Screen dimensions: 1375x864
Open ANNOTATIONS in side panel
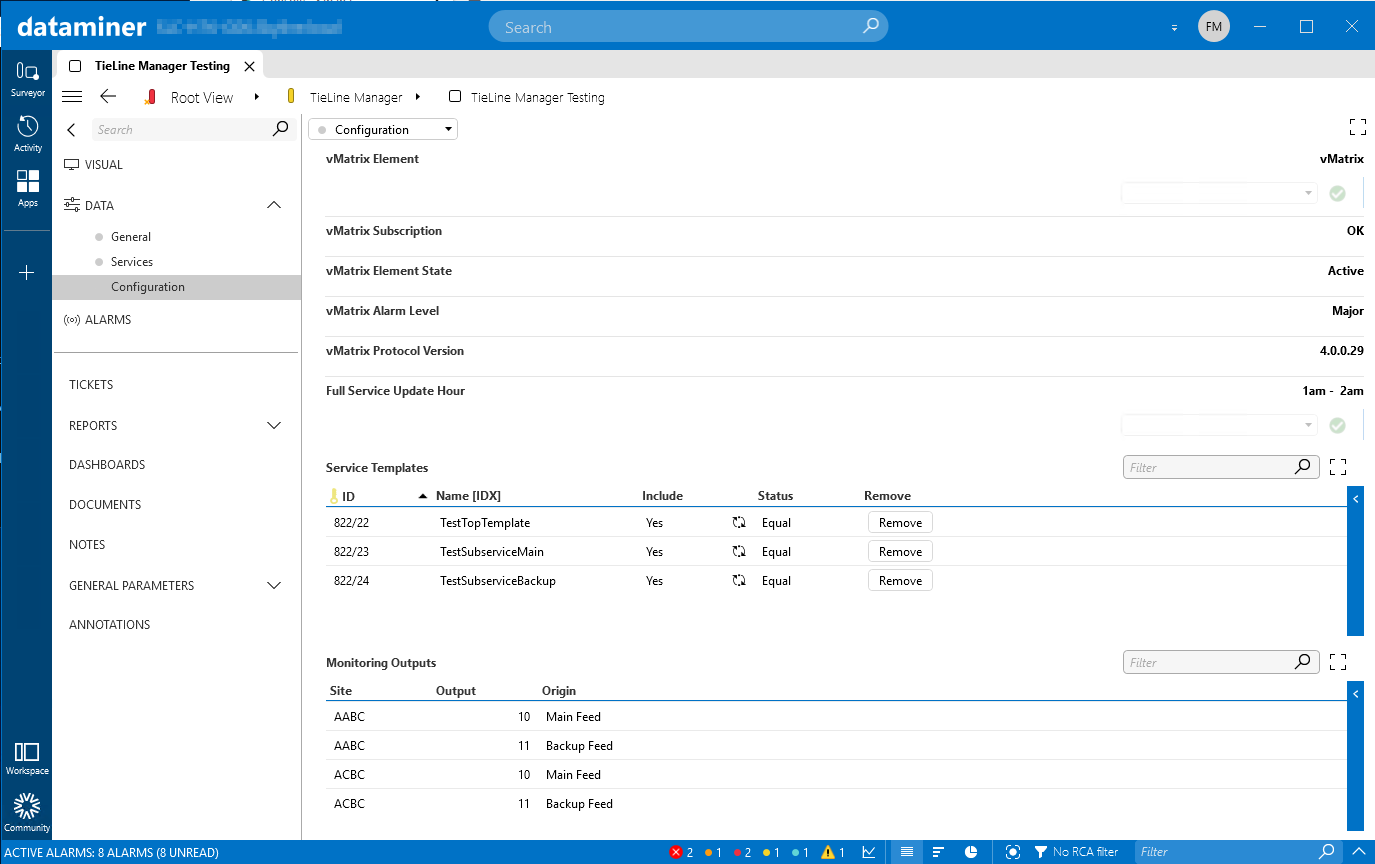[x=110, y=625]
